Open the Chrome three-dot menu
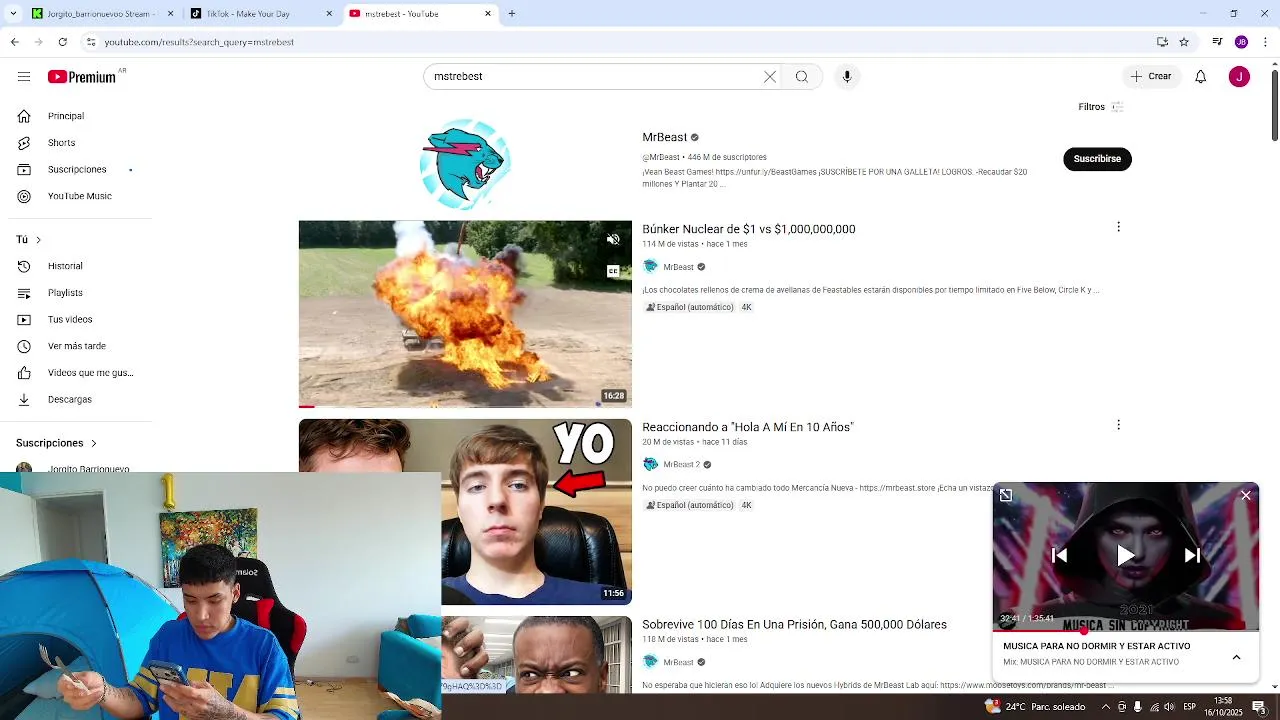The height and width of the screenshot is (720, 1280). coord(1265,42)
